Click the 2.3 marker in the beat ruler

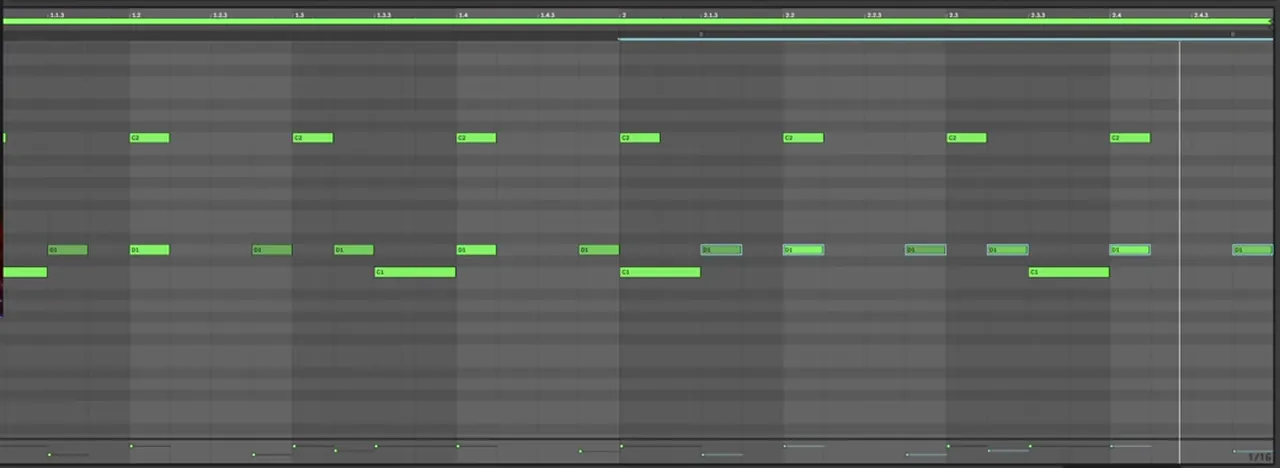point(953,15)
